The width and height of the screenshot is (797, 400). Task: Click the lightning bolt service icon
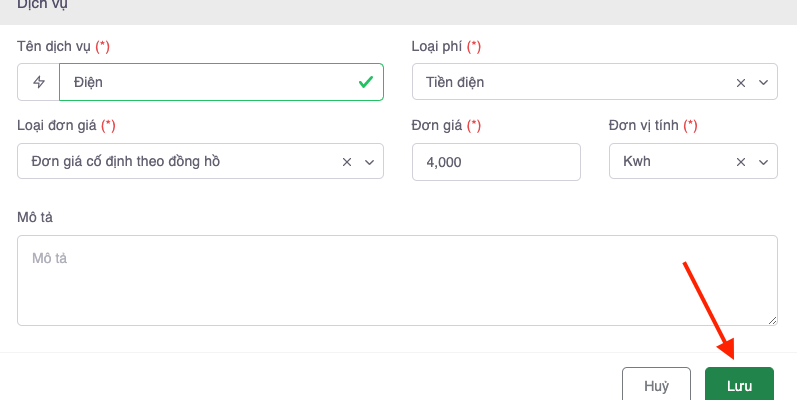[x=39, y=82]
